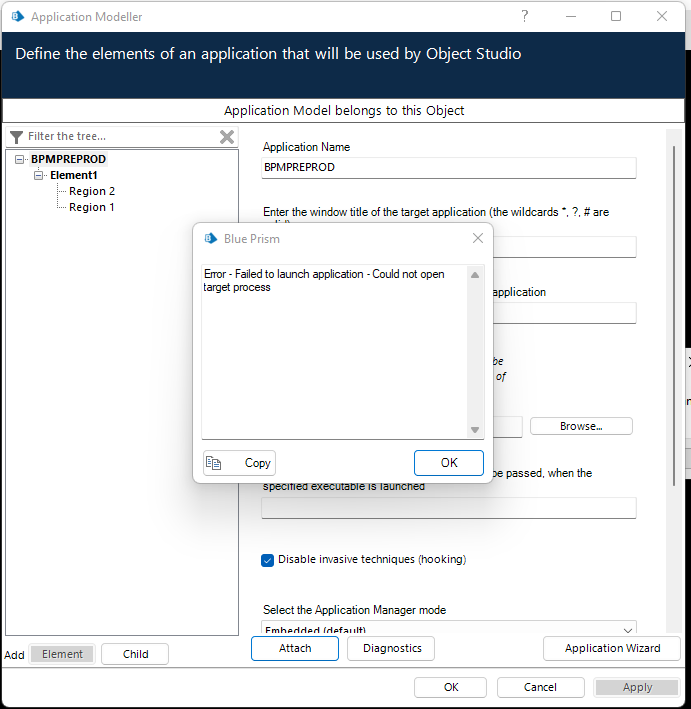Click the properties panel vertical scrollbar
691x709 pixels.
[674, 317]
